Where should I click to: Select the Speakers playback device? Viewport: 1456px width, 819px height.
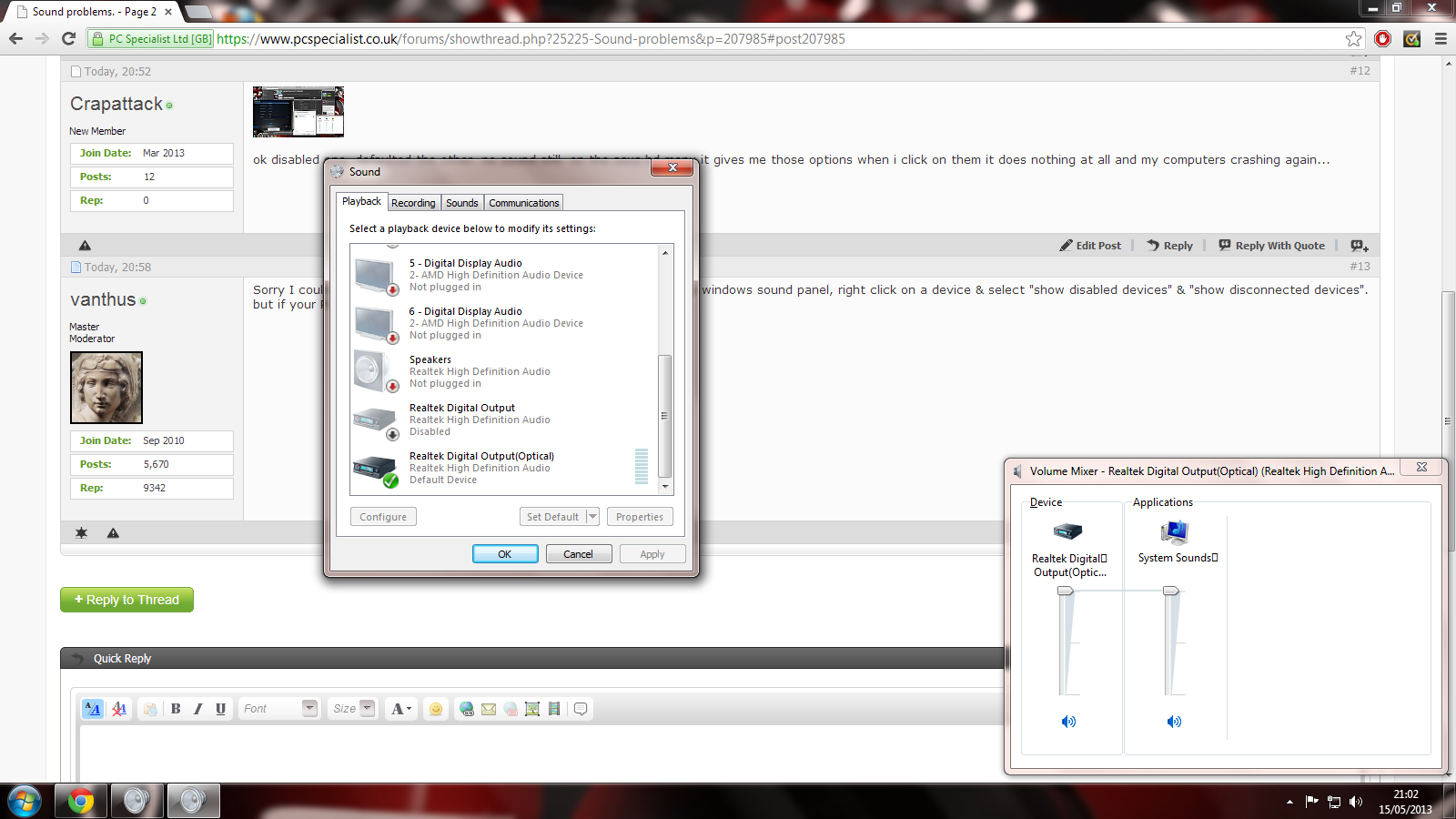[504, 371]
